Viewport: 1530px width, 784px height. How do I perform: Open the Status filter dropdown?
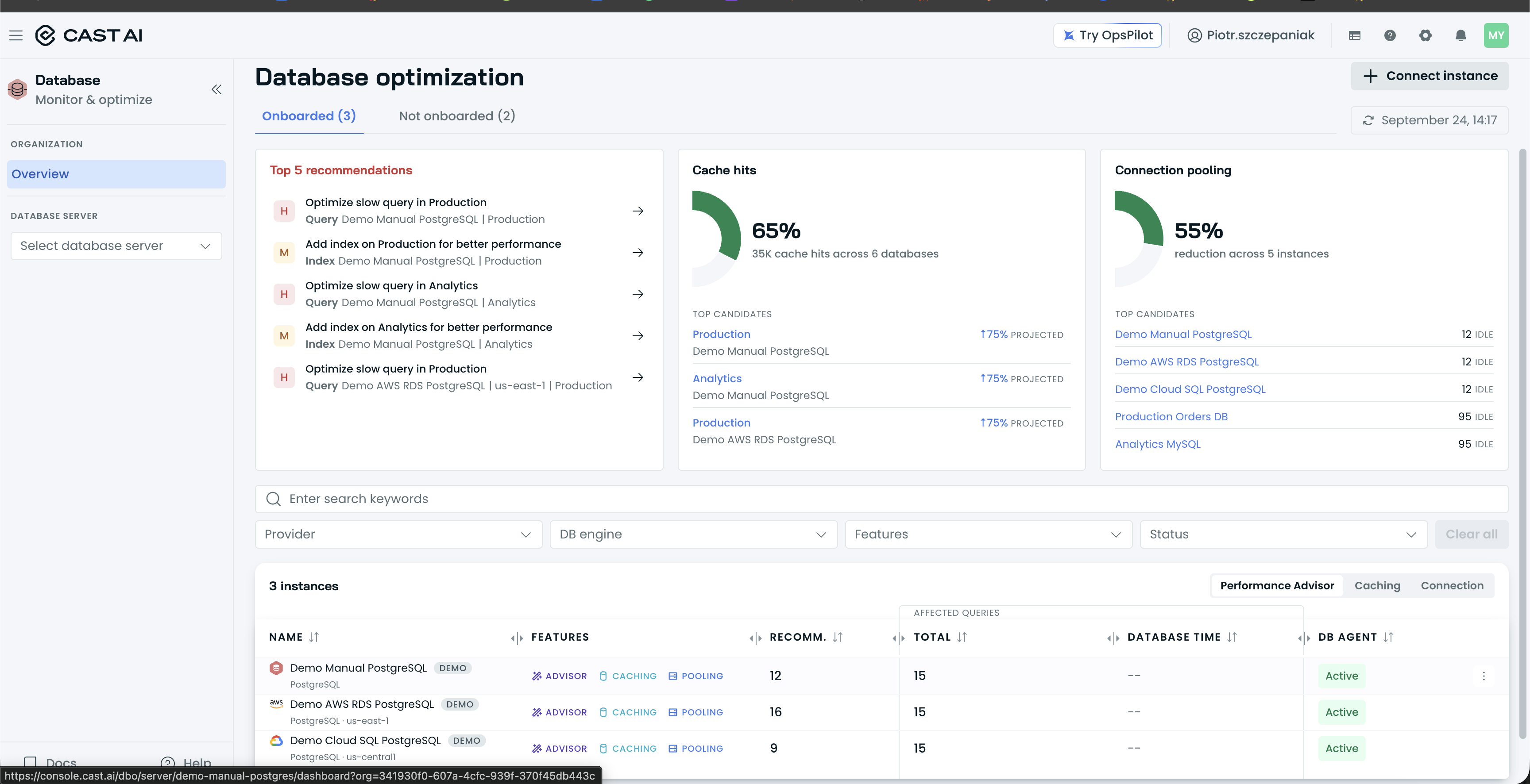pyautogui.click(x=1283, y=535)
